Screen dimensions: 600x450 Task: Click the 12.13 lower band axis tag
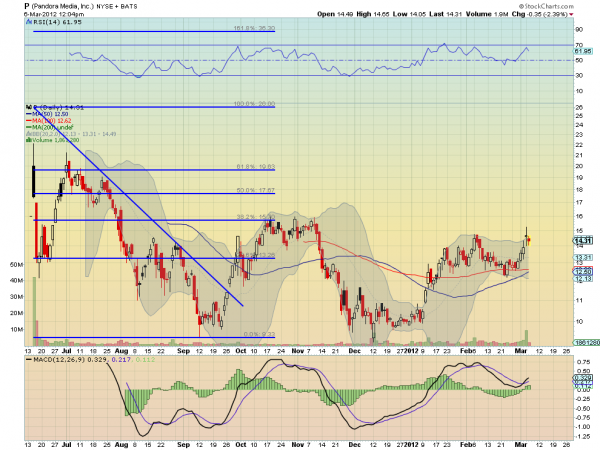pos(583,279)
